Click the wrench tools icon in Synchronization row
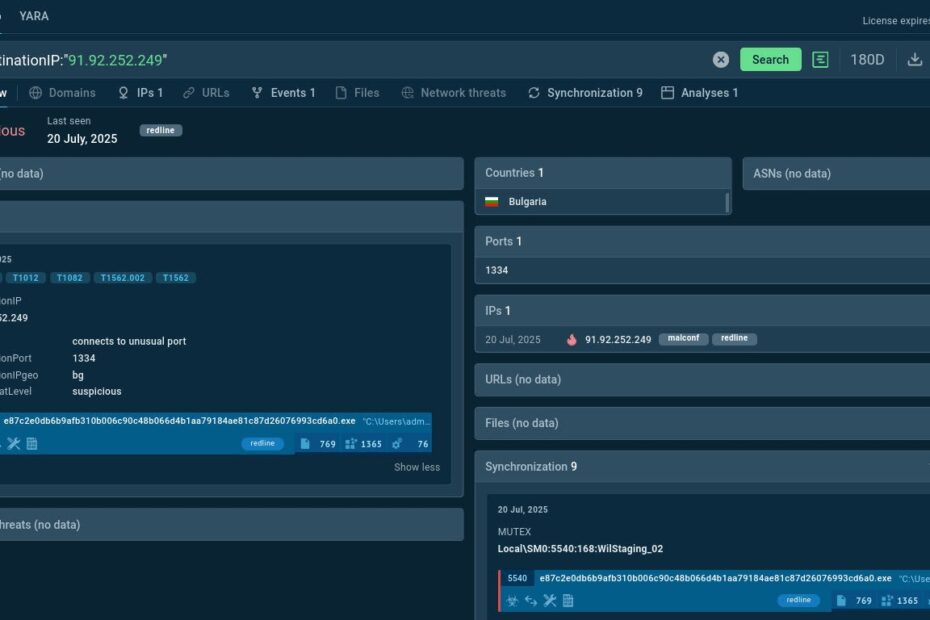This screenshot has height=620, width=930. coord(549,601)
